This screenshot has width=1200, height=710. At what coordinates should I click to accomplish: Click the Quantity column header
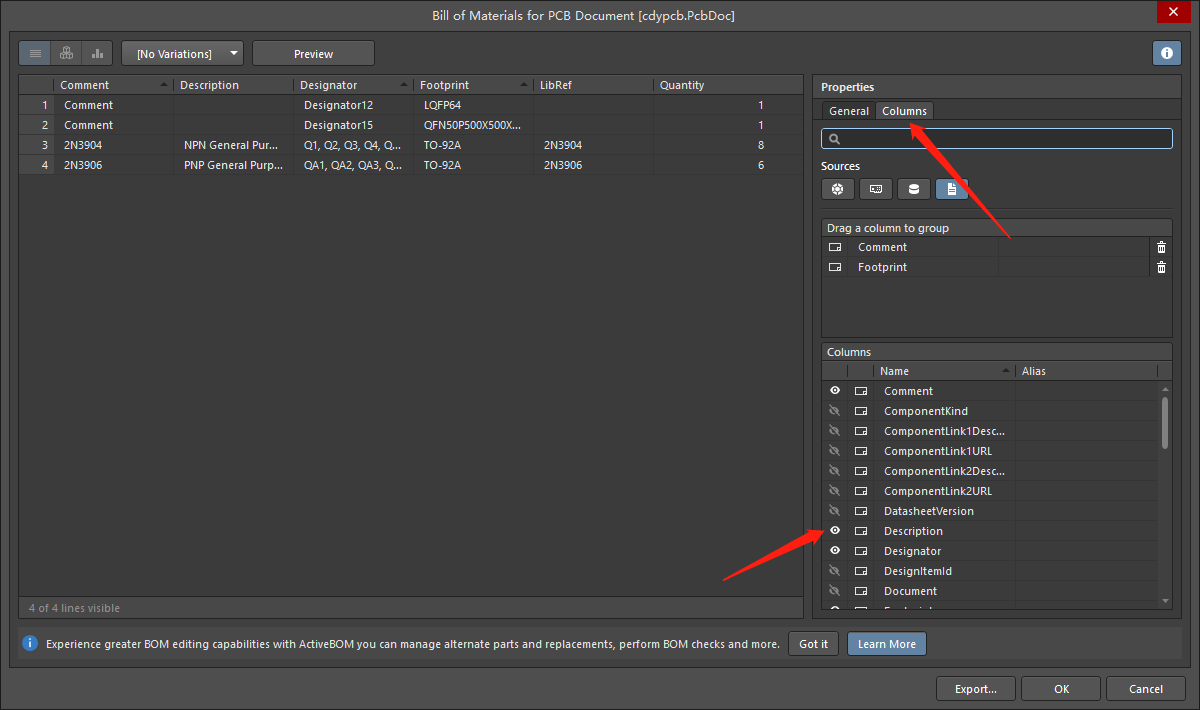tap(728, 85)
